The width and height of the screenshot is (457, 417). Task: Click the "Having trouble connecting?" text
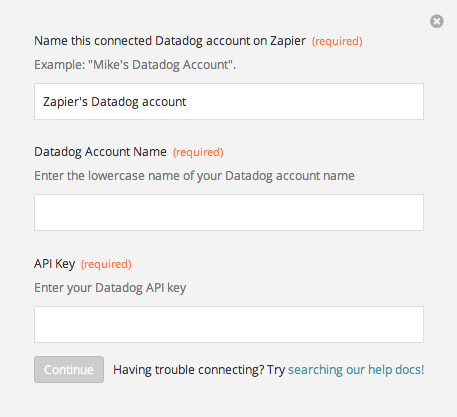(188, 370)
